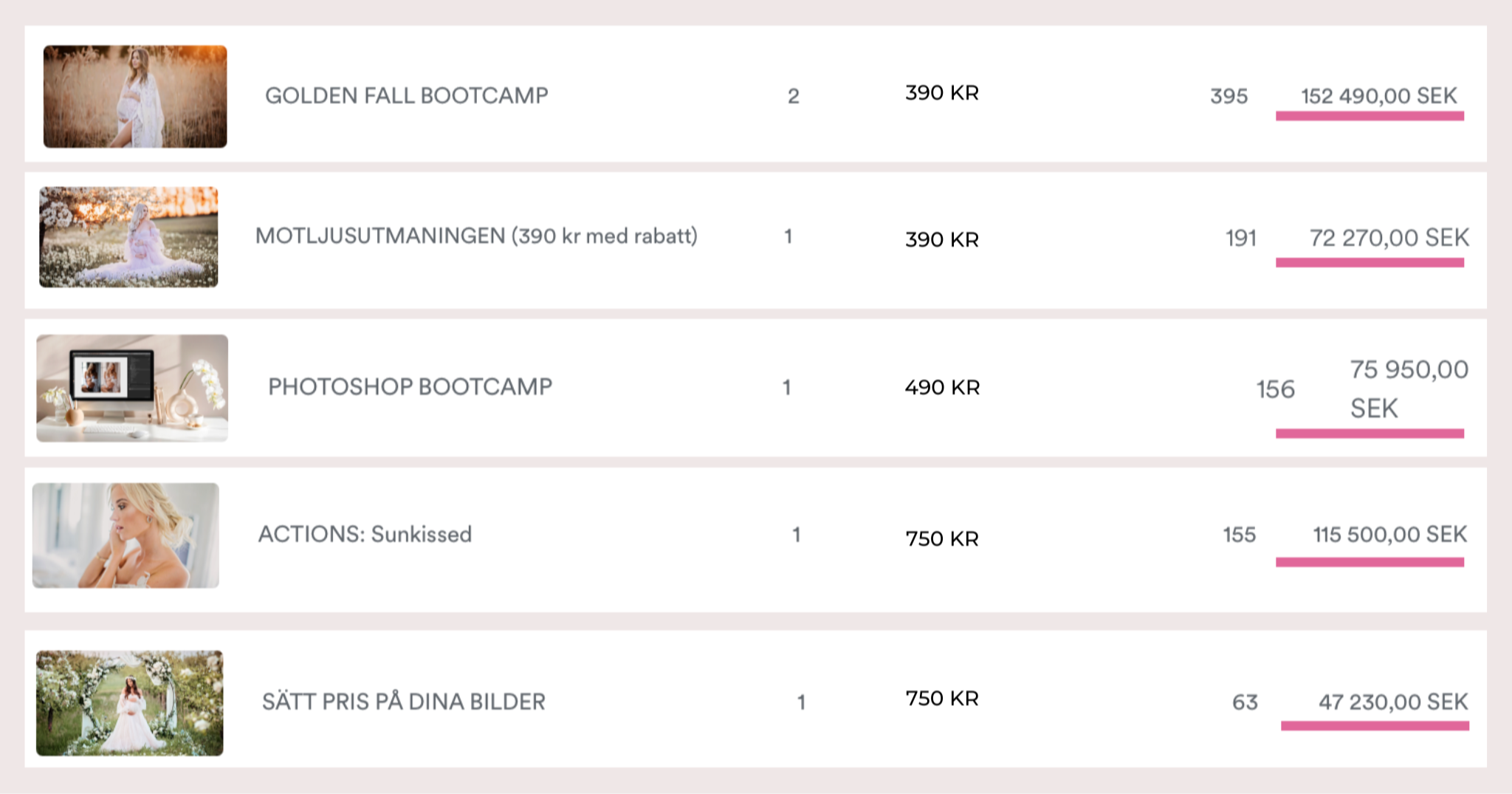
Task: Click the SÄTT PRIS PÅ DINA BILDER title
Action: (403, 702)
